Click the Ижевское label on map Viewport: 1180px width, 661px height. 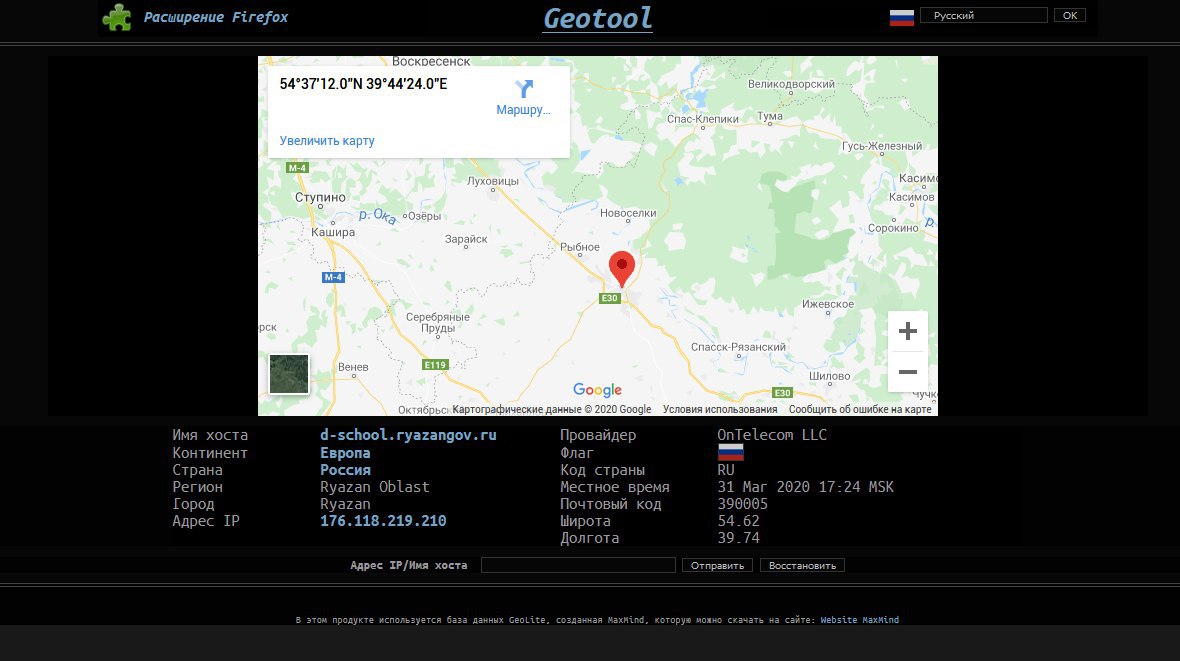[x=828, y=304]
